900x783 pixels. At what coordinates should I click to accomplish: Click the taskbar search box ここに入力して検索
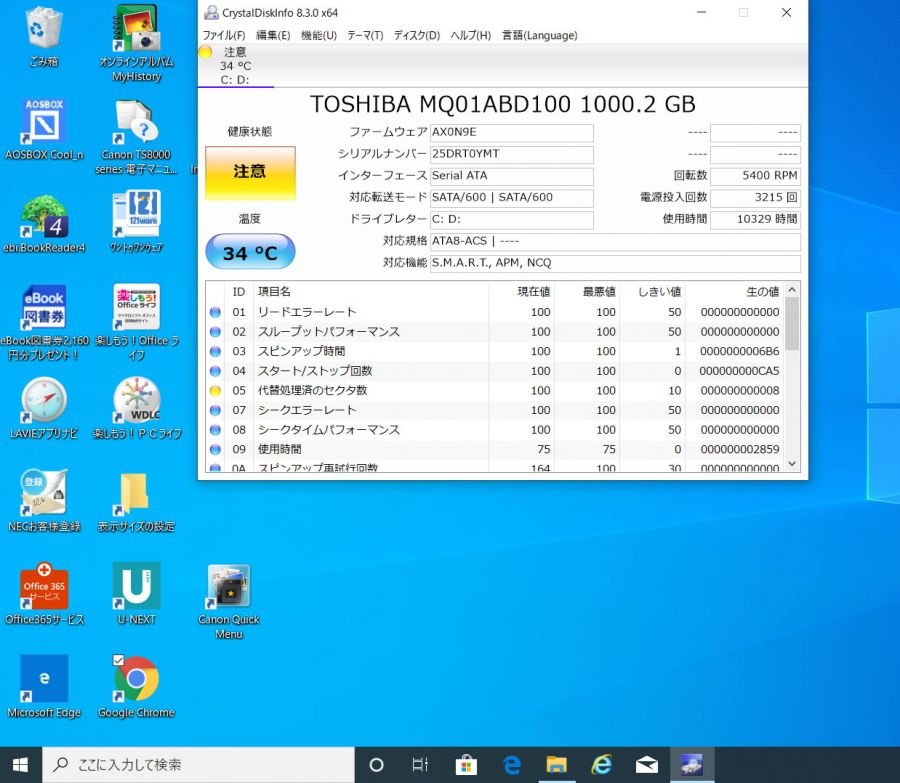tap(199, 765)
